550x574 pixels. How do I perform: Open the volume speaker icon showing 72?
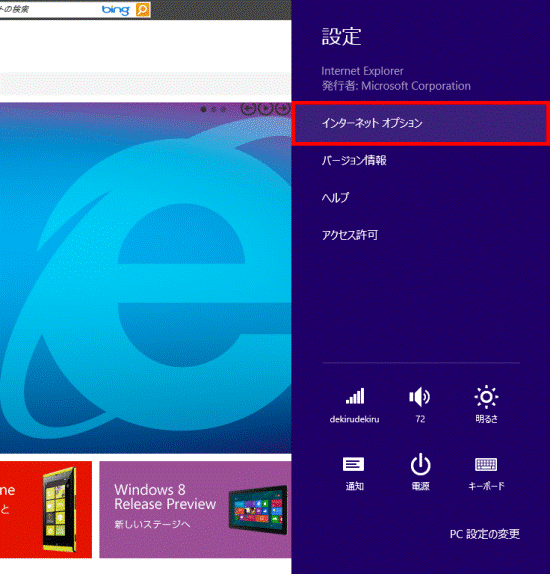(420, 405)
